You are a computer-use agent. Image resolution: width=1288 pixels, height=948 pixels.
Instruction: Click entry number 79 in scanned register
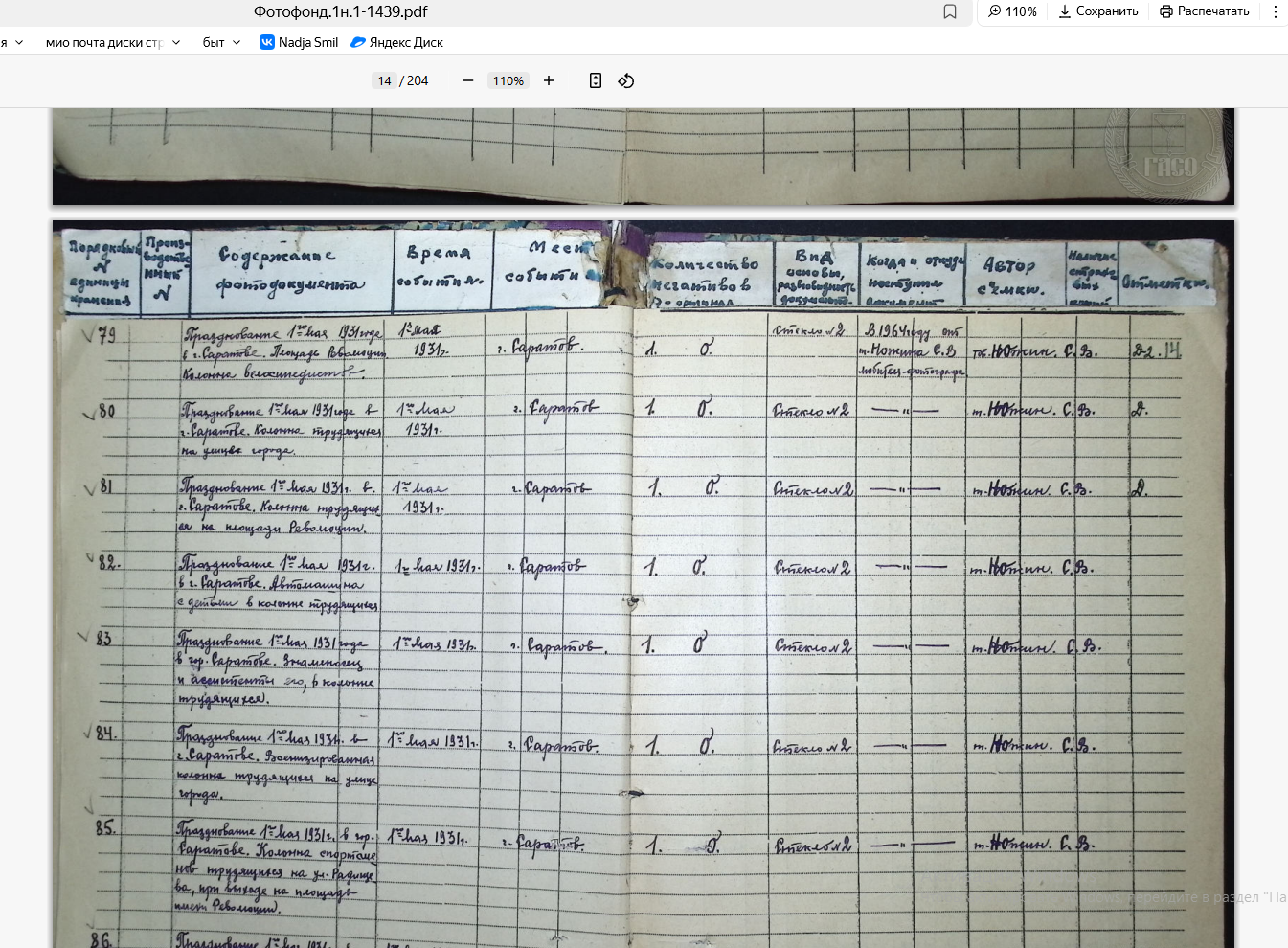[x=105, y=335]
